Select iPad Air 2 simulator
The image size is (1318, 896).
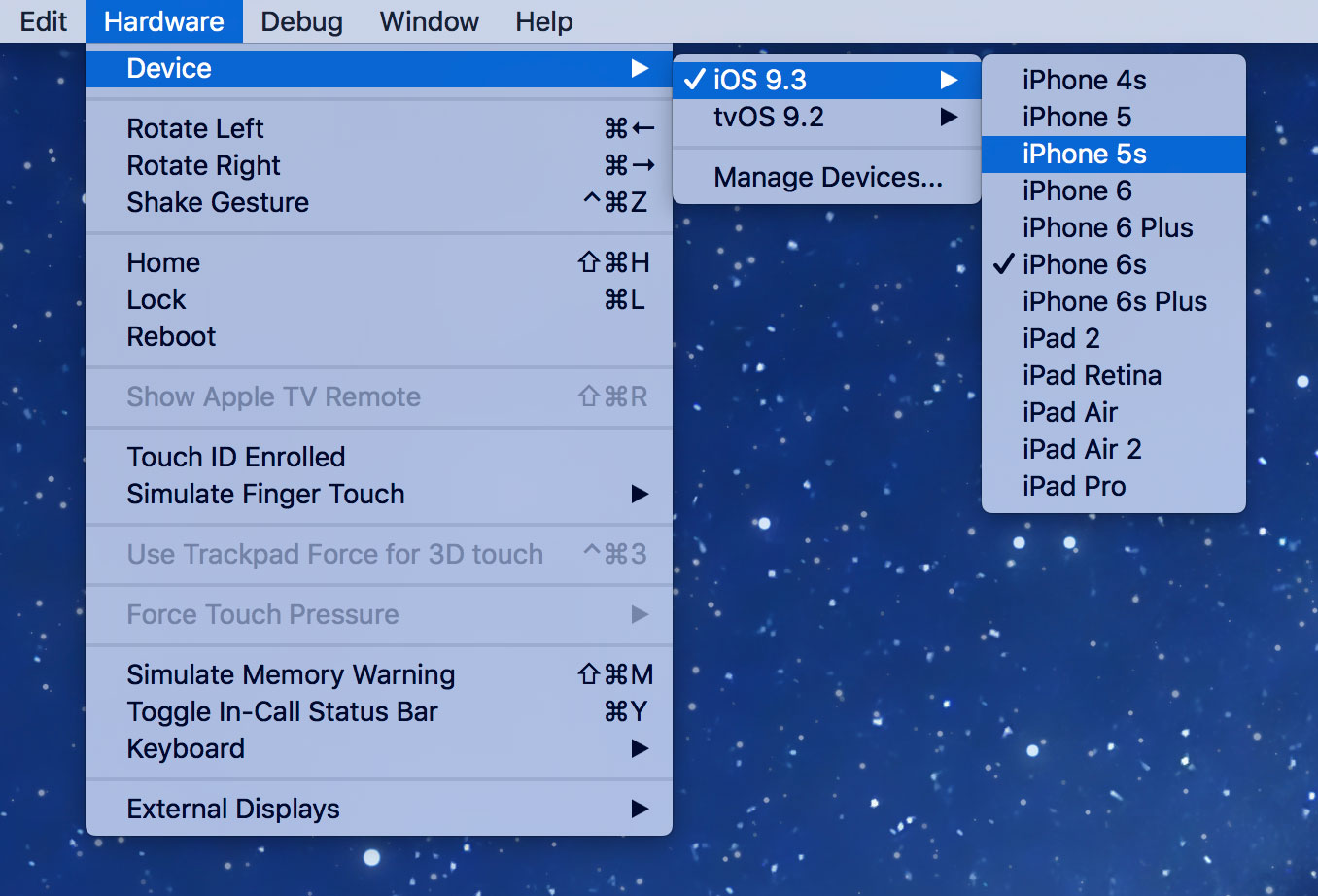pyautogui.click(x=1114, y=449)
